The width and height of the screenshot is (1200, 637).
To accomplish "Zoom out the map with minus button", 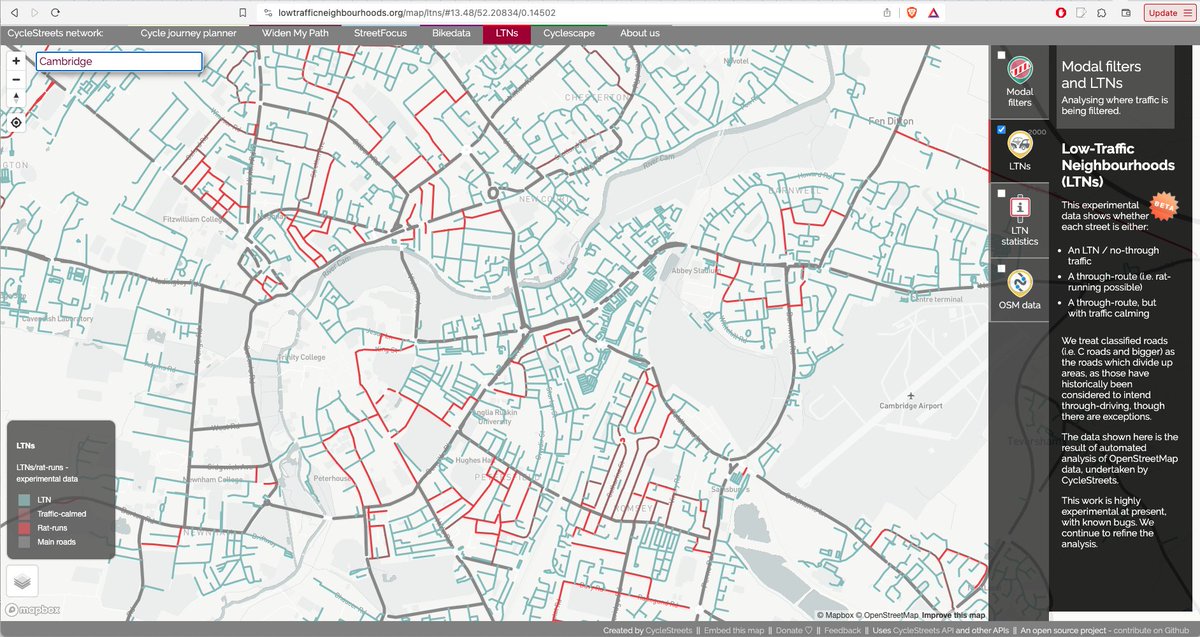I will point(16,80).
